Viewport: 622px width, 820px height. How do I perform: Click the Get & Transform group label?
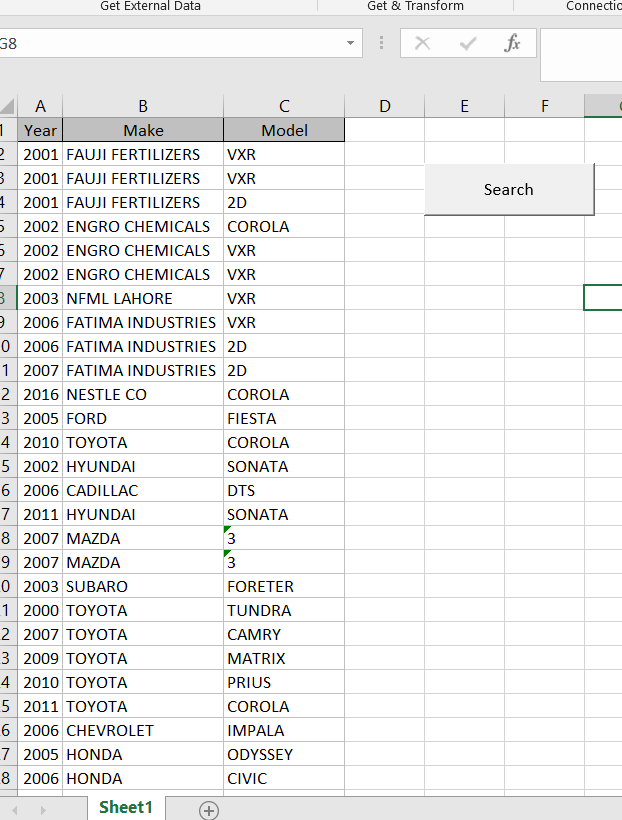click(x=415, y=6)
